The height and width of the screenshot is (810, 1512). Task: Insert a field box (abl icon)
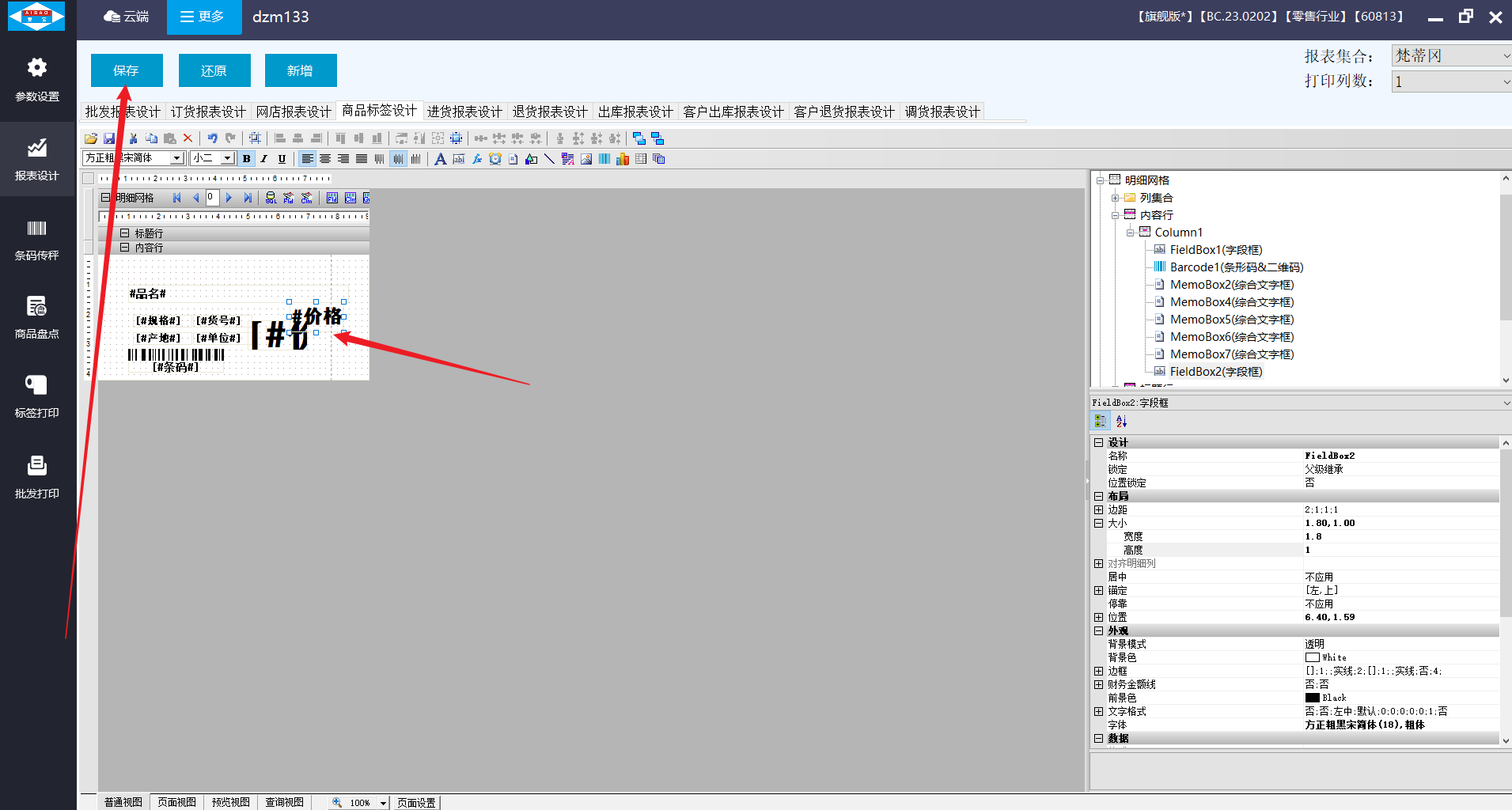[x=459, y=159]
